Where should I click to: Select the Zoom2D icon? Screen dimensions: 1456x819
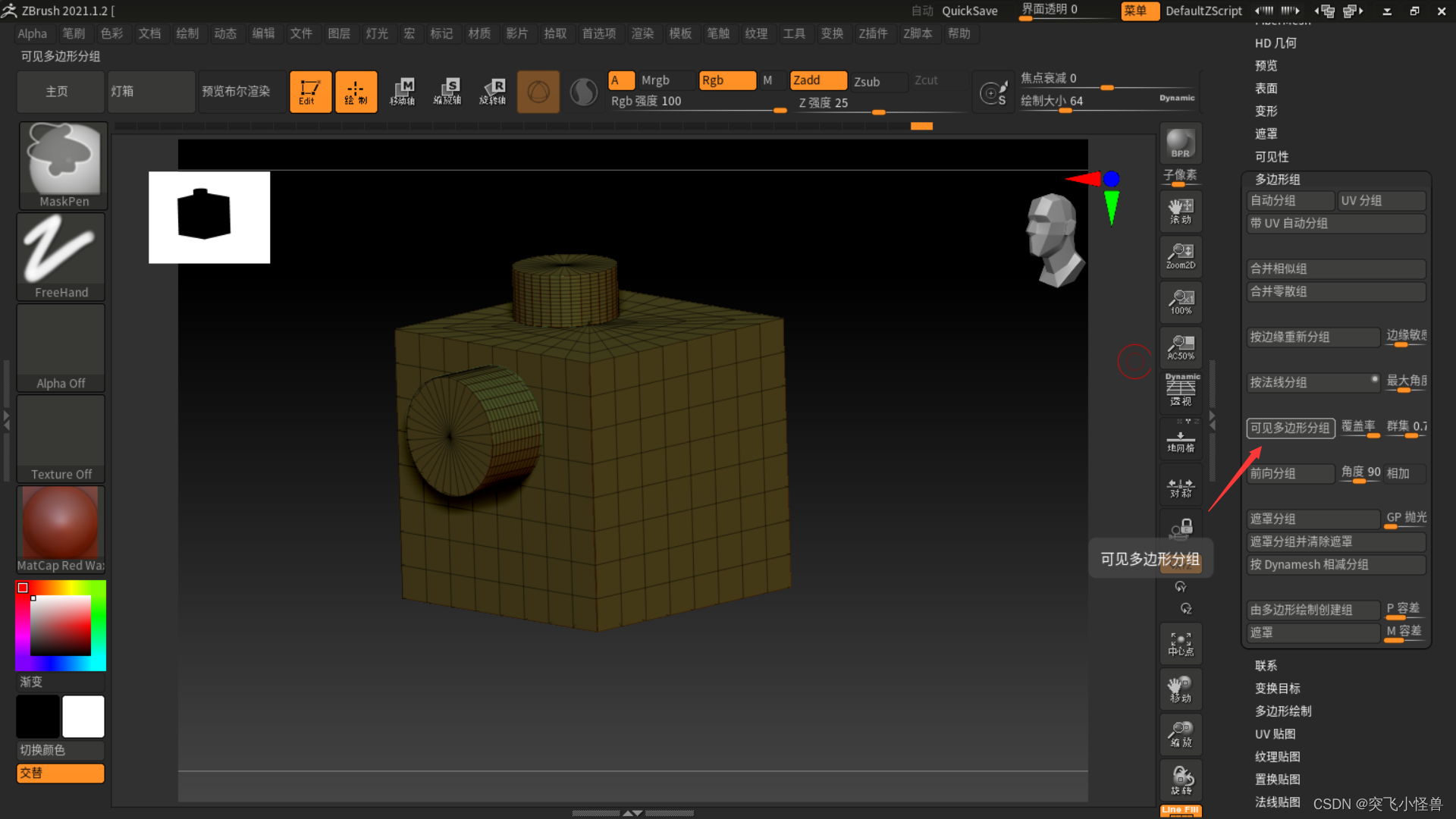point(1180,256)
